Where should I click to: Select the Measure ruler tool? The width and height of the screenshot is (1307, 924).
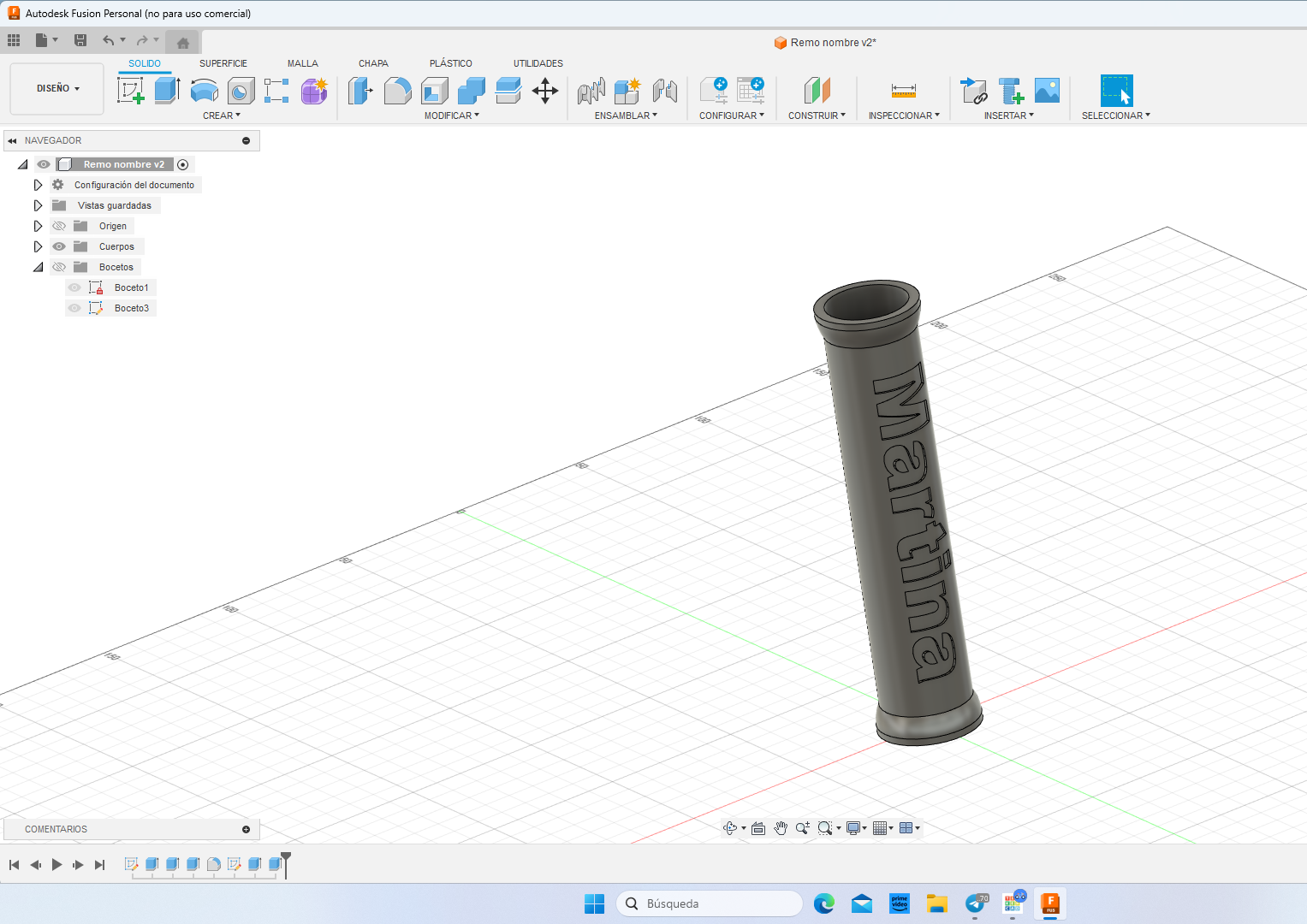(x=904, y=91)
